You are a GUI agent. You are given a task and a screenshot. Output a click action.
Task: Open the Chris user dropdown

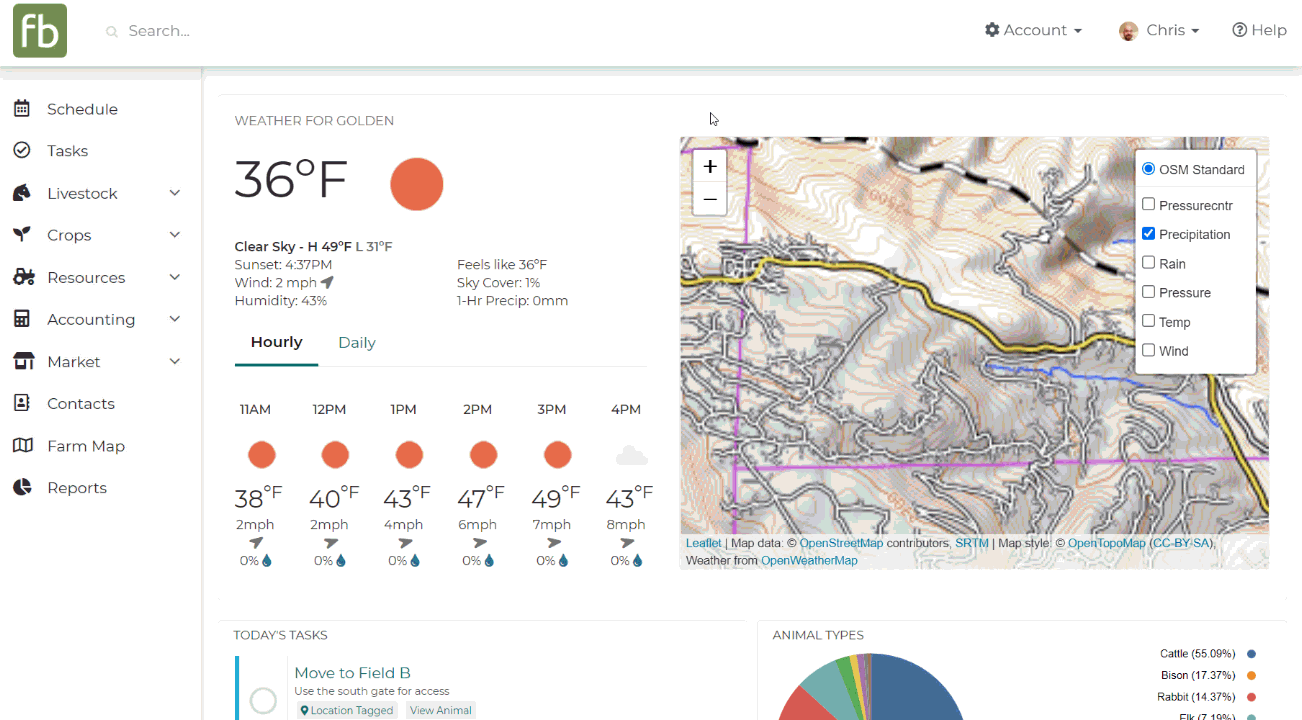[x=1159, y=31]
